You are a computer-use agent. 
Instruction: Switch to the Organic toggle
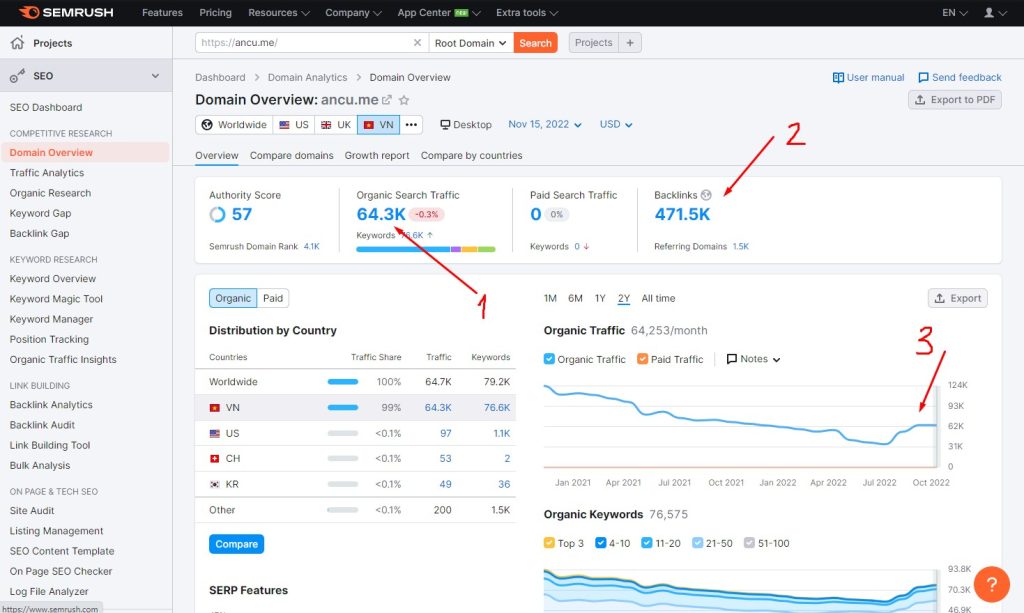click(x=233, y=298)
